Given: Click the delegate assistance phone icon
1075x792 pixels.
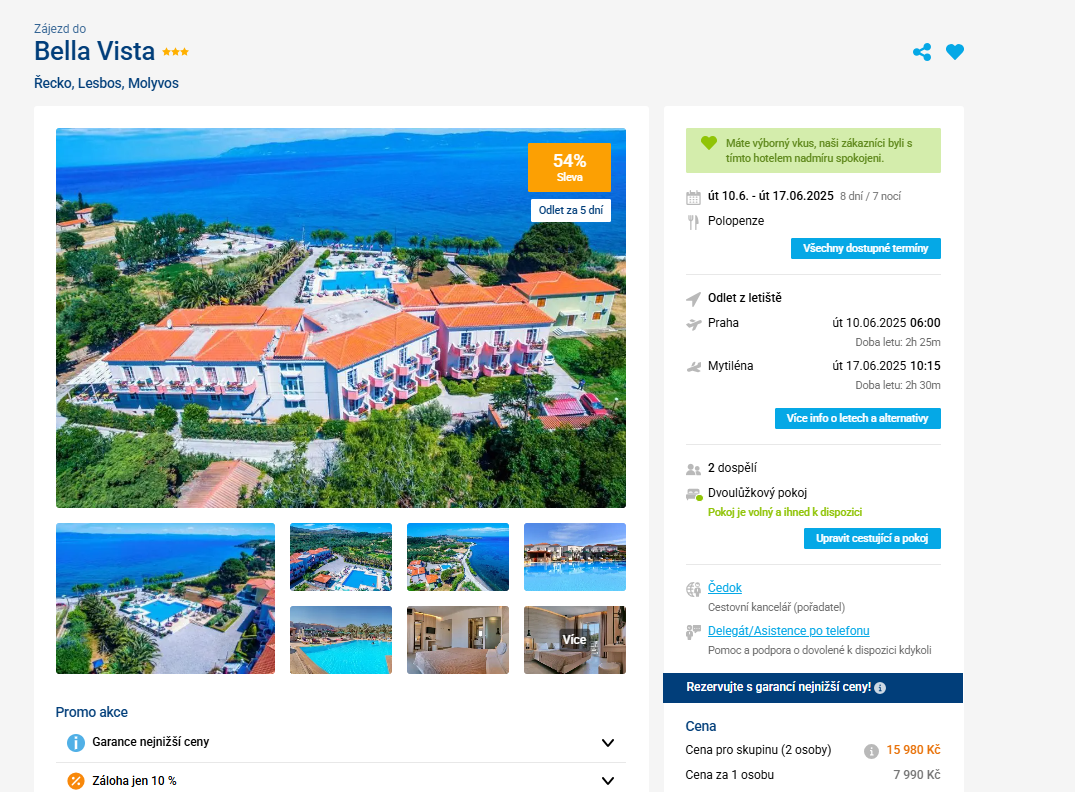Looking at the screenshot, I should (x=693, y=632).
